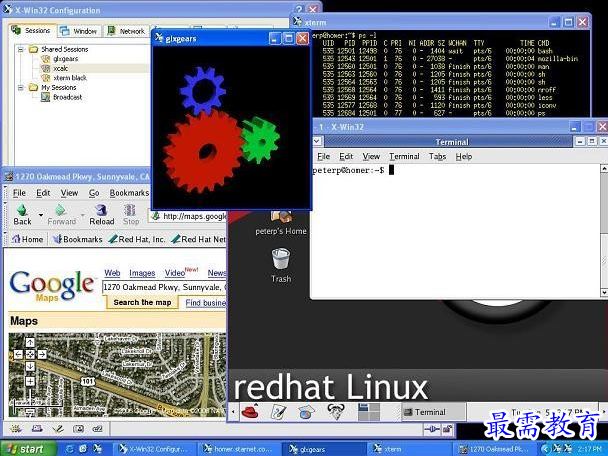
Task: Click the Forward browser button
Action: tap(61, 214)
